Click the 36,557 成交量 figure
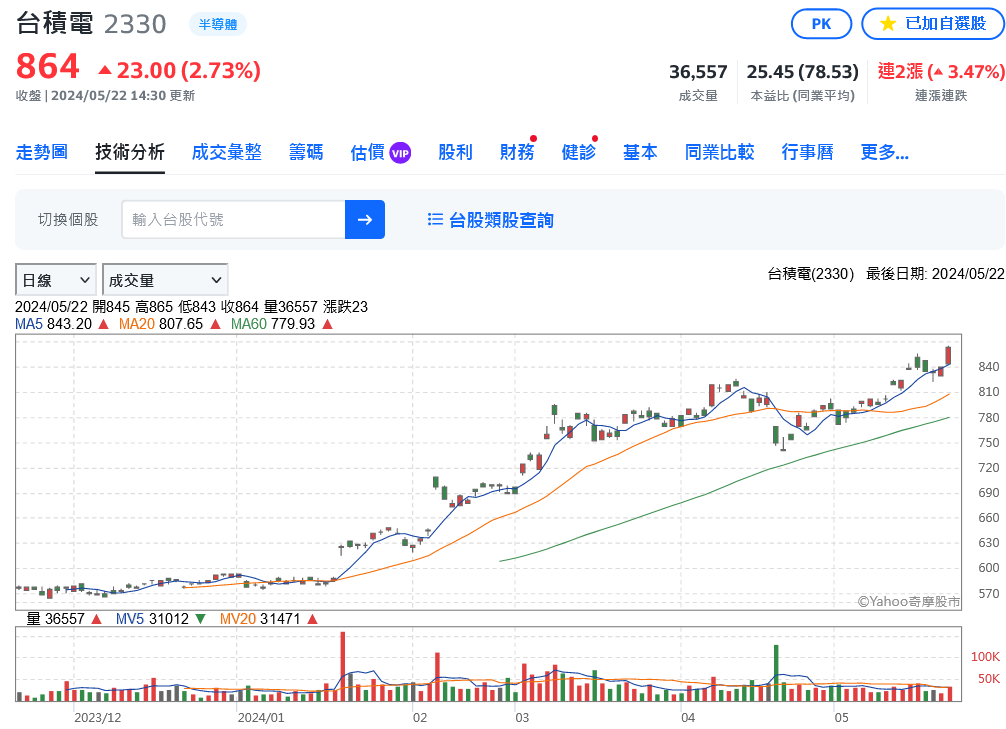The image size is (1006, 729). point(698,72)
